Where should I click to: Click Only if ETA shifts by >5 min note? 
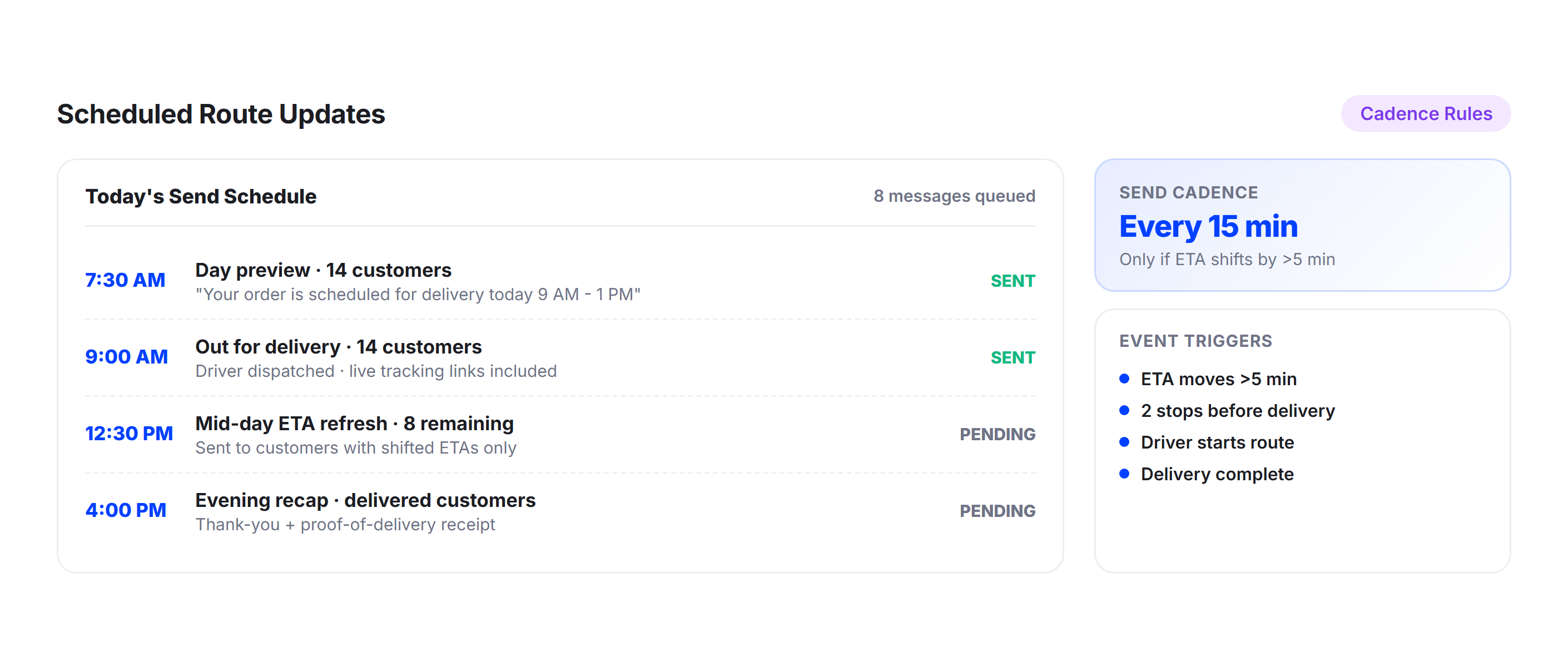pyautogui.click(x=1227, y=260)
